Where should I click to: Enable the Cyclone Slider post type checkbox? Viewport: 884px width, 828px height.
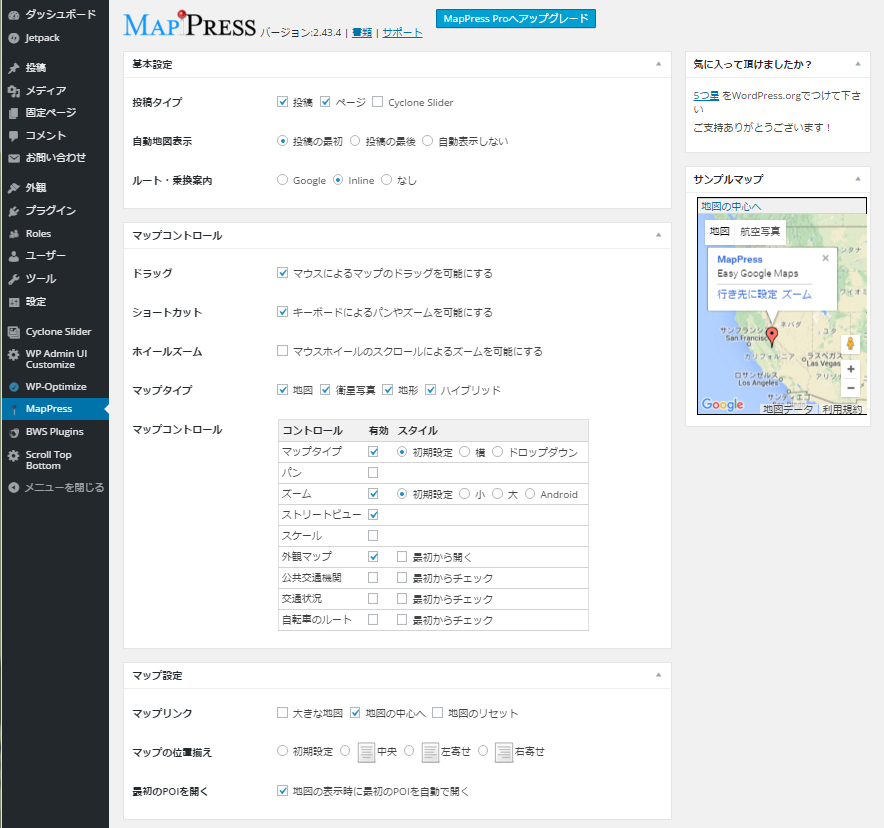[378, 102]
